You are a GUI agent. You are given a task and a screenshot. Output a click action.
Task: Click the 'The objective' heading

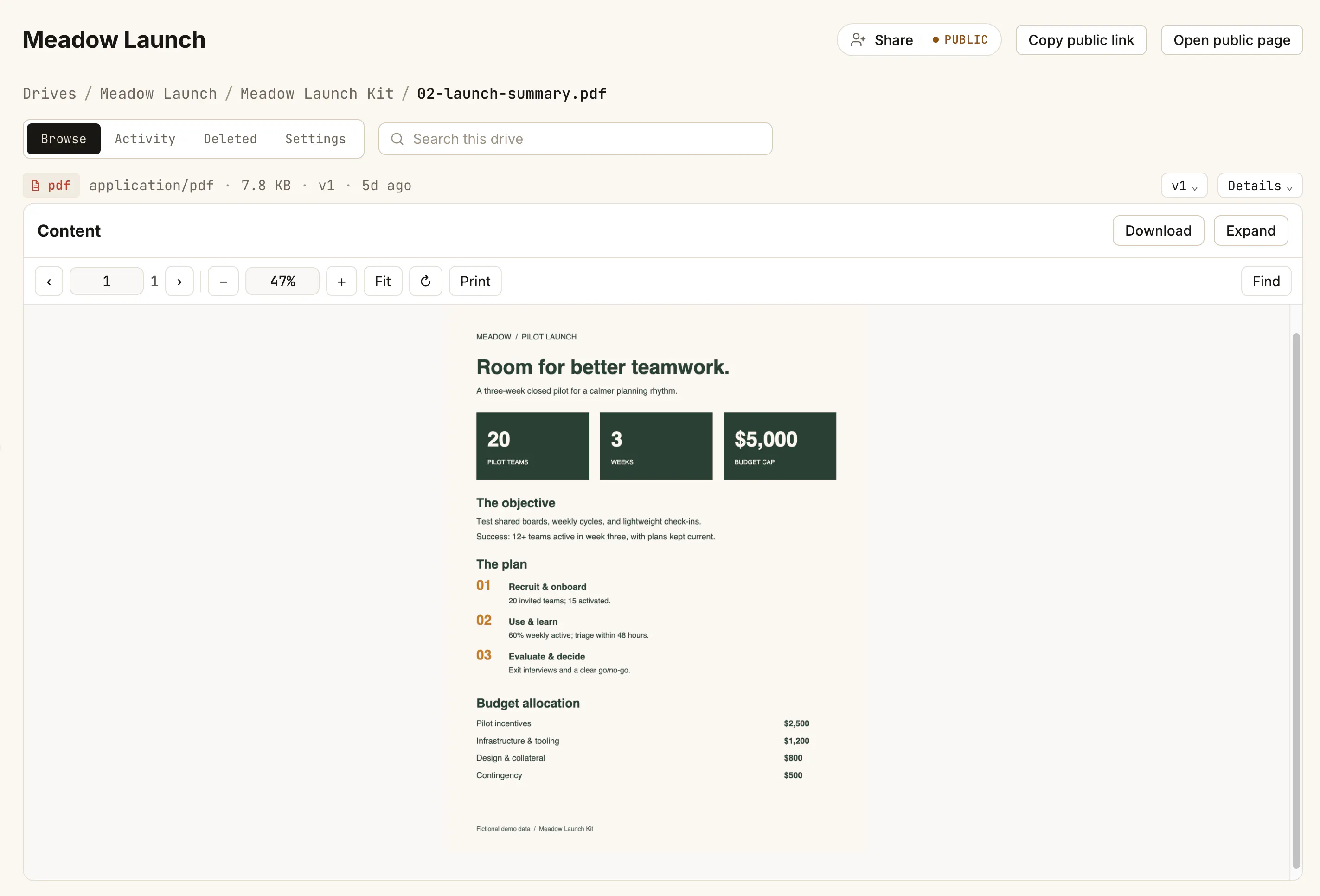pos(516,503)
